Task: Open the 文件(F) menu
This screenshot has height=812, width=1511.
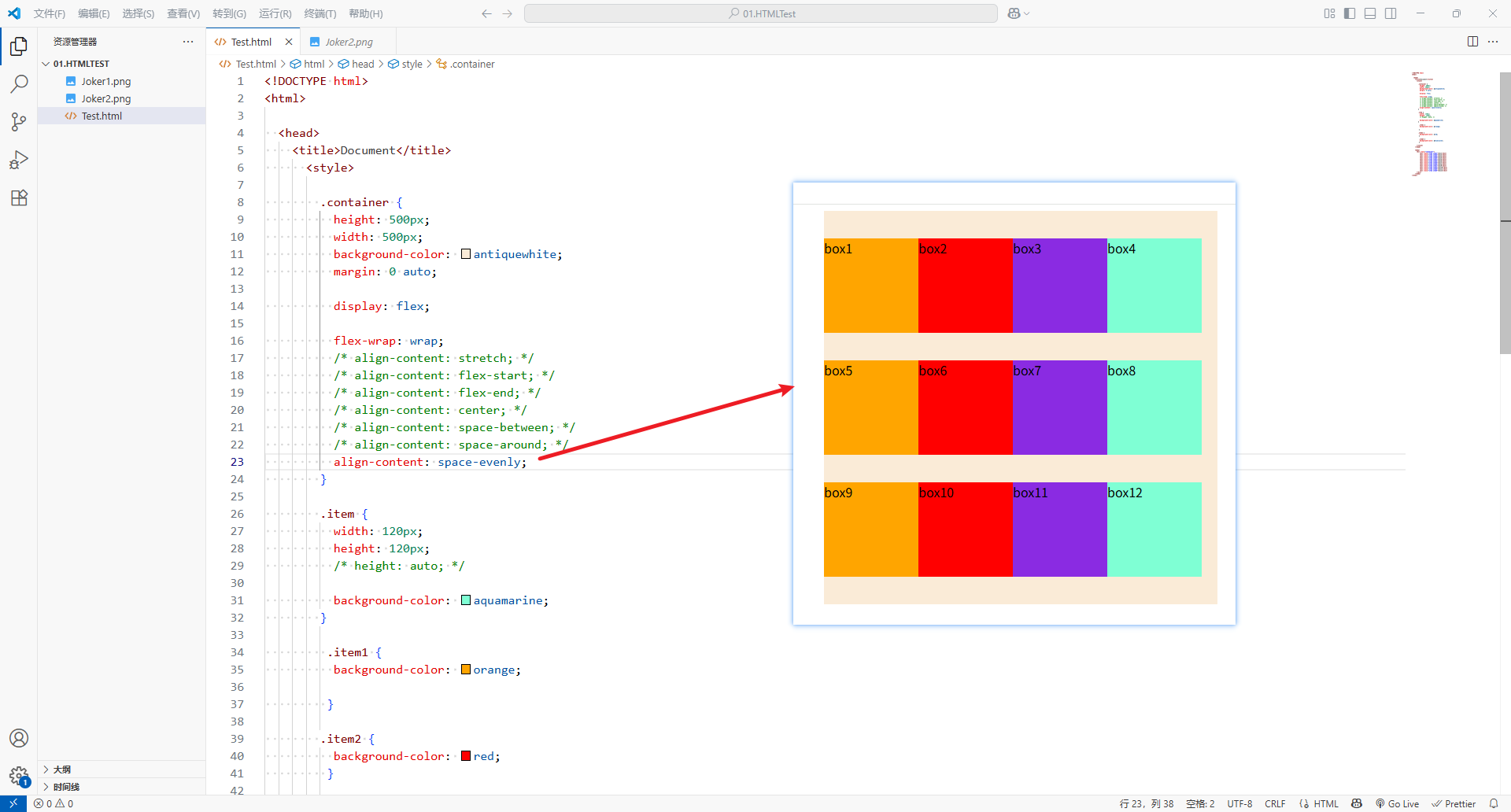Action: pos(50,13)
